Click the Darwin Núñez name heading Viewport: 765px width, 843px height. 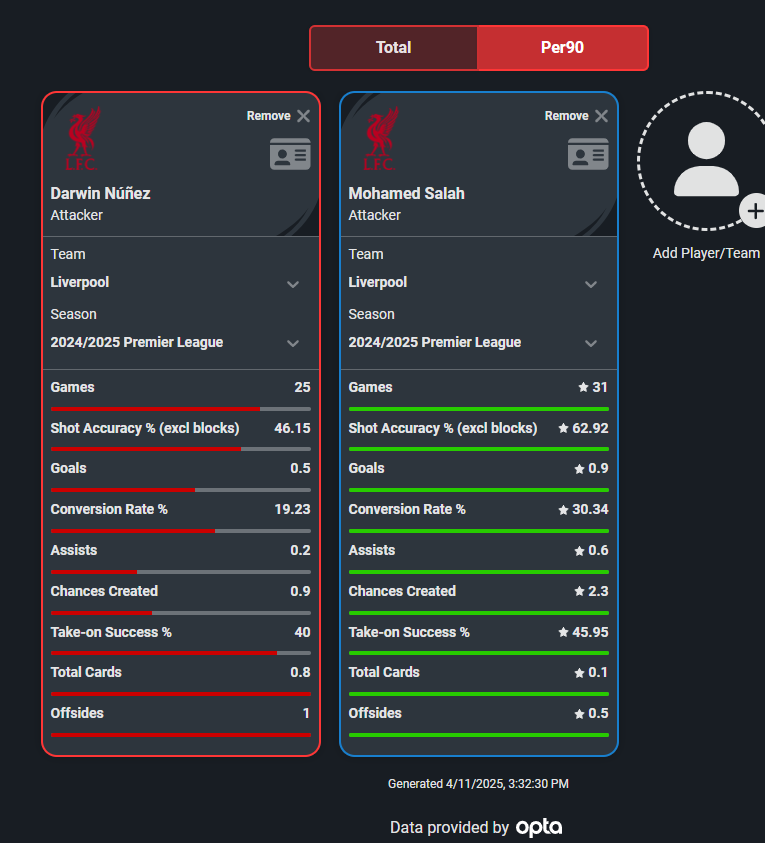coord(101,194)
